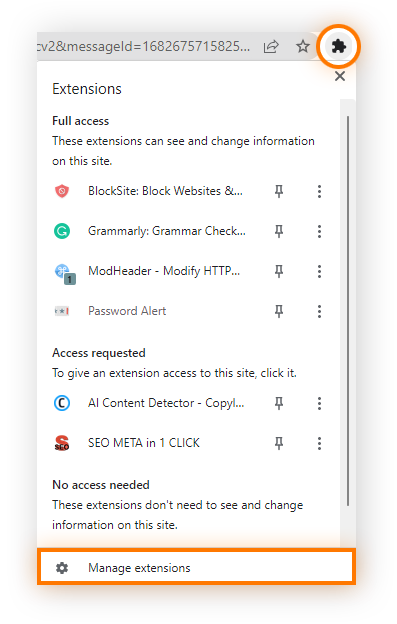
Task: Pin SEO META in 1 CLICK
Action: tap(279, 443)
